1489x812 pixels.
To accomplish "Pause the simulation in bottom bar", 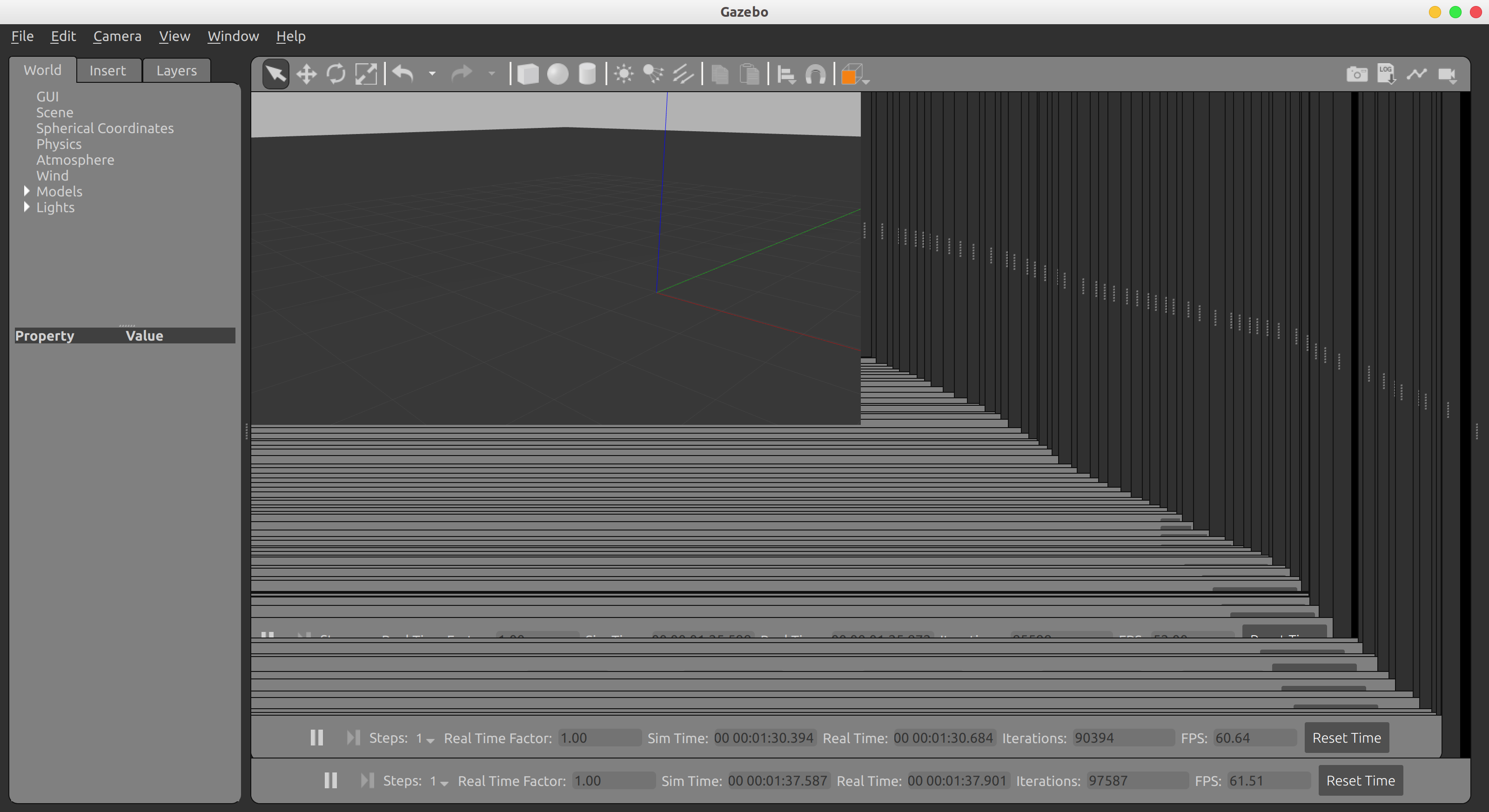I will coord(331,780).
